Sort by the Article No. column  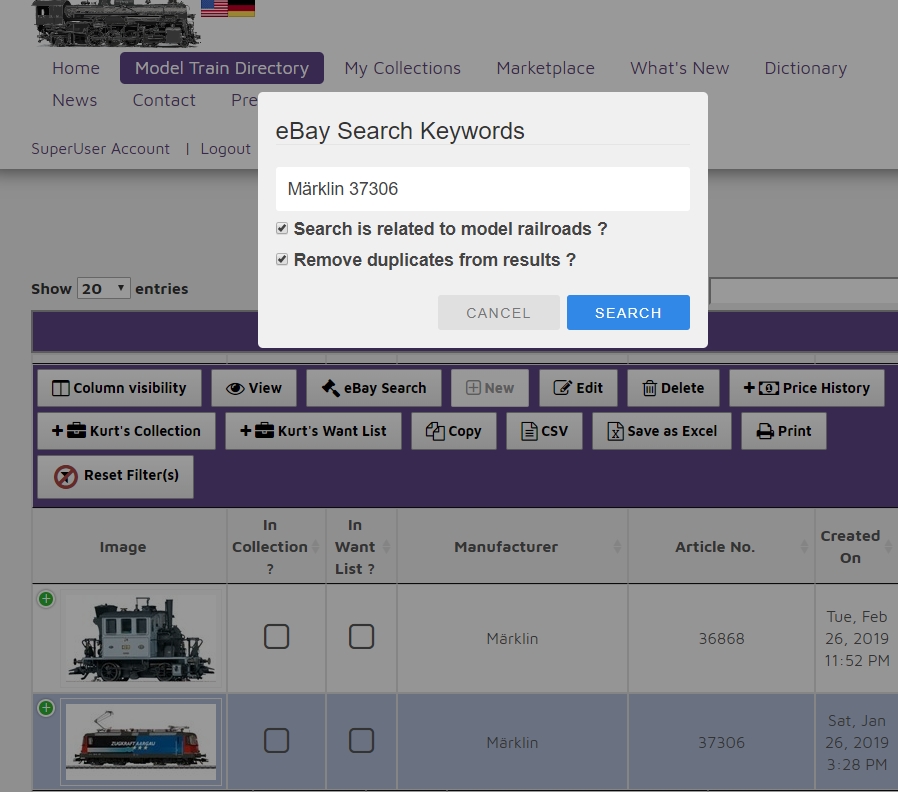click(722, 546)
